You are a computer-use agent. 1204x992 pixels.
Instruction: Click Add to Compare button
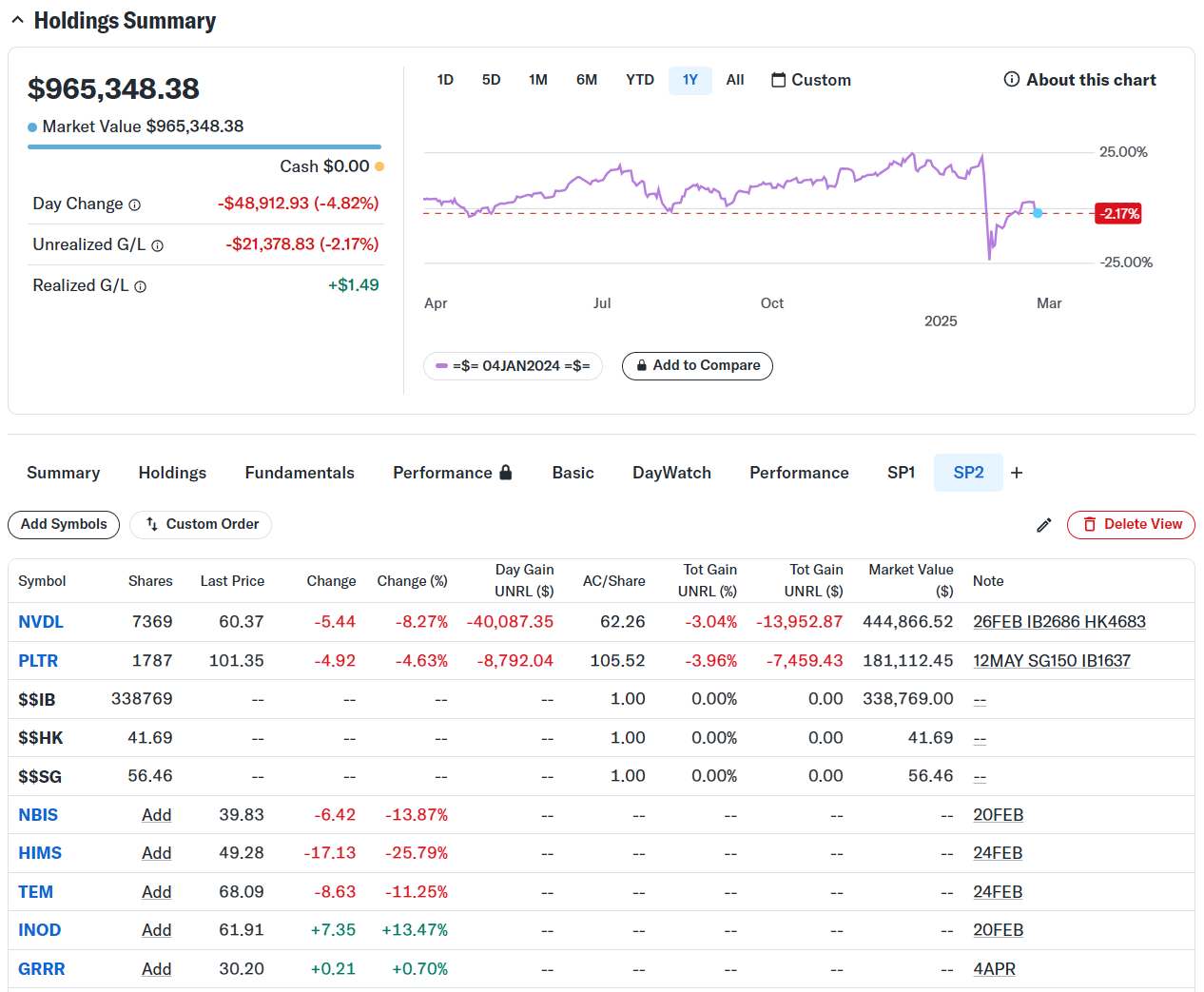697,366
